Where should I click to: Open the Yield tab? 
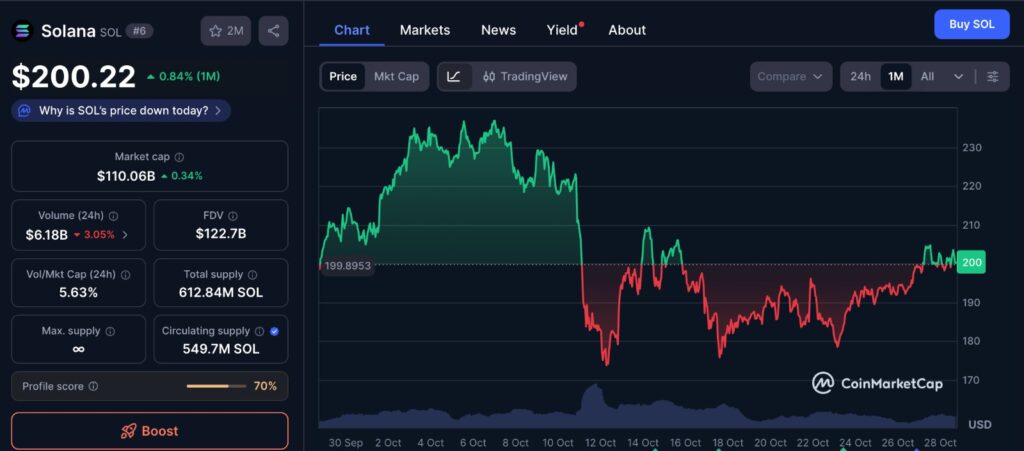562,30
